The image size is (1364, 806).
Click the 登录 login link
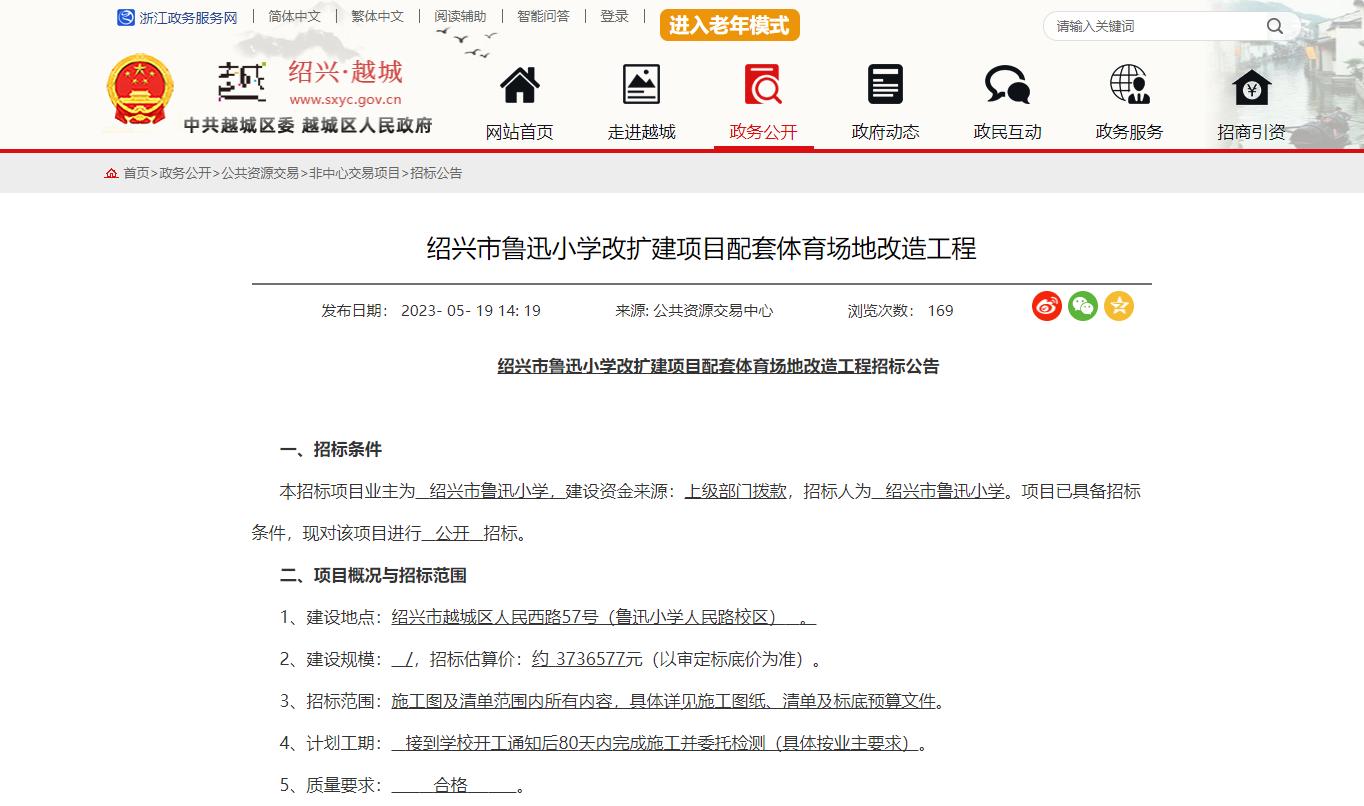pos(613,16)
